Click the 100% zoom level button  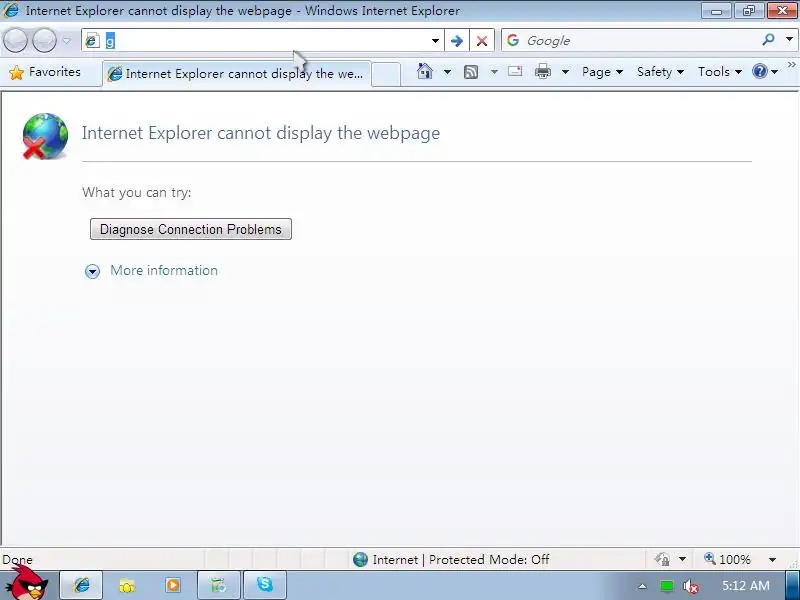point(728,560)
